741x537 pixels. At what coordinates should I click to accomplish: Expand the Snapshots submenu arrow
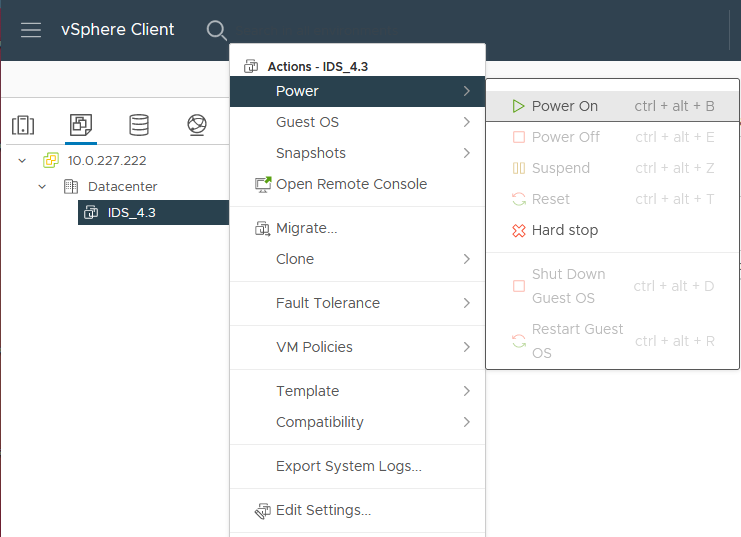tap(466, 153)
